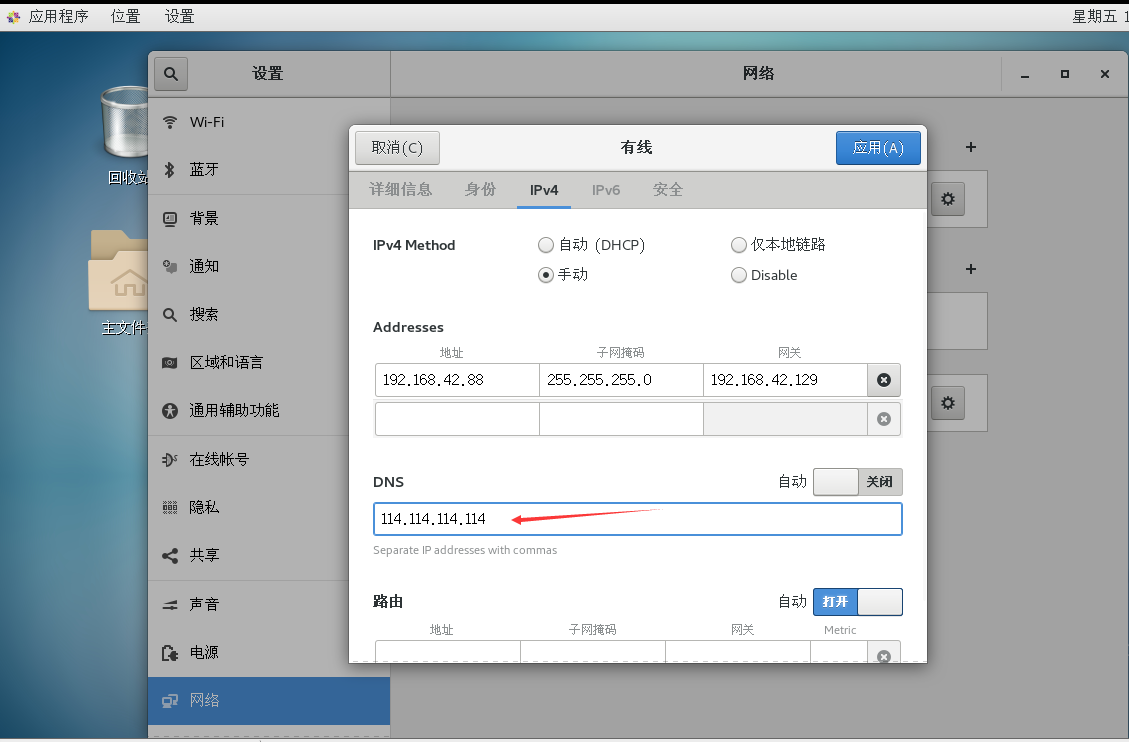Image resolution: width=1129 pixels, height=742 pixels.
Task: Open the Sound (声音) panel
Action: tap(269, 605)
